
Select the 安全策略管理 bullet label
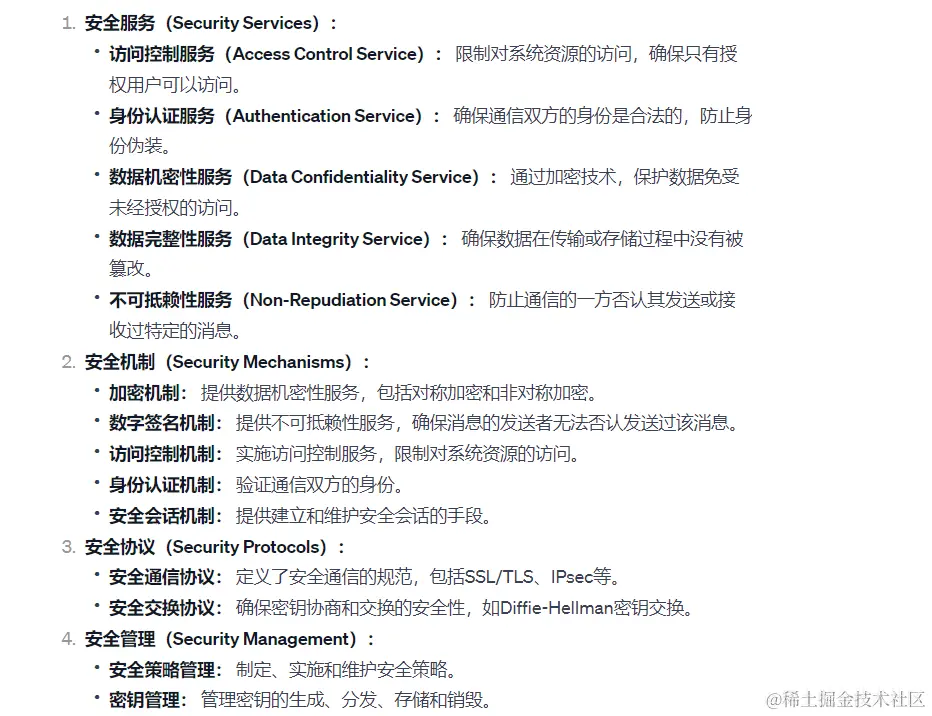(x=162, y=670)
